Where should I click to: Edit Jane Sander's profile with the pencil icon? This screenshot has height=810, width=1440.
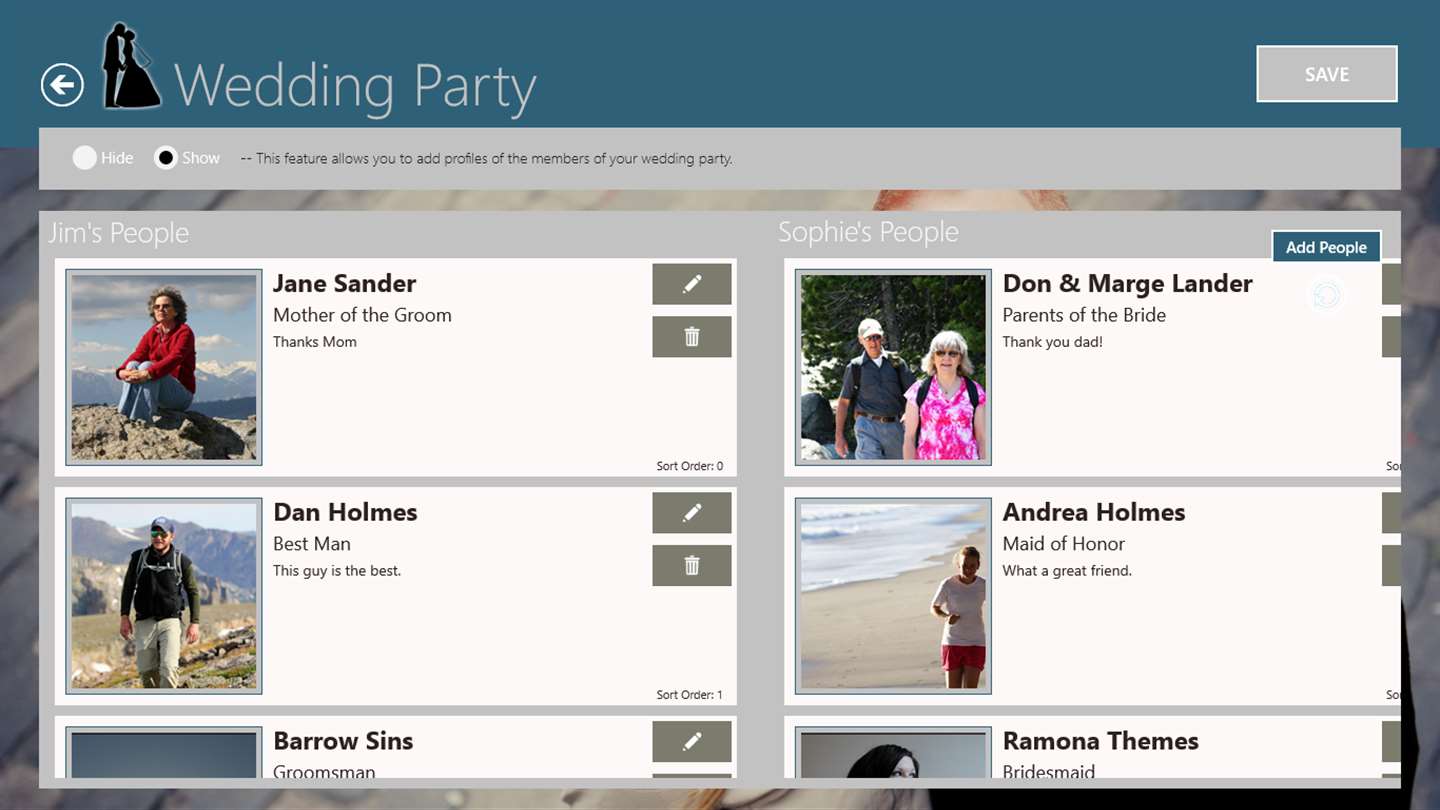point(692,284)
